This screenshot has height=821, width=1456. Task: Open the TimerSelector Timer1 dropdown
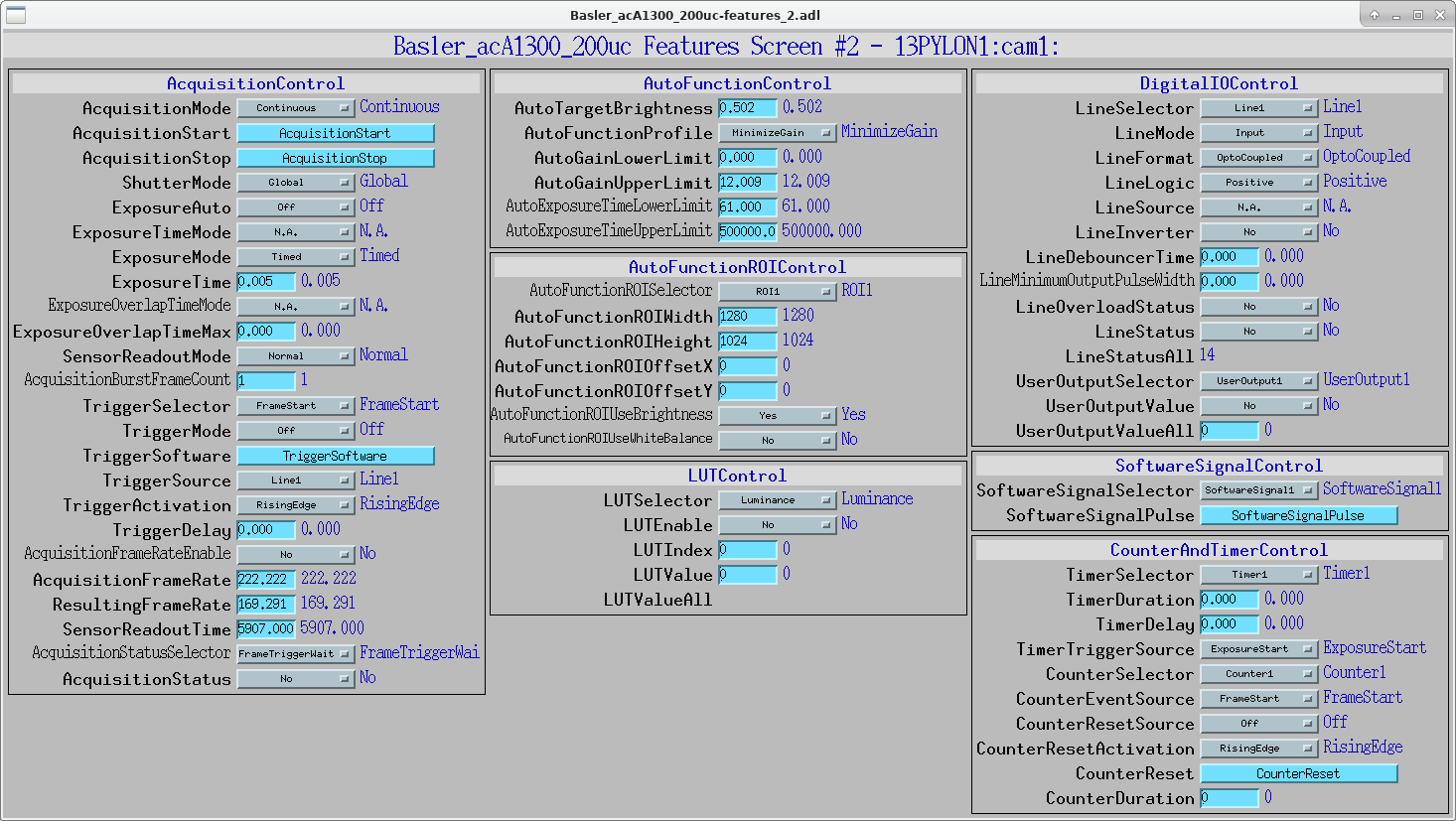click(1259, 575)
